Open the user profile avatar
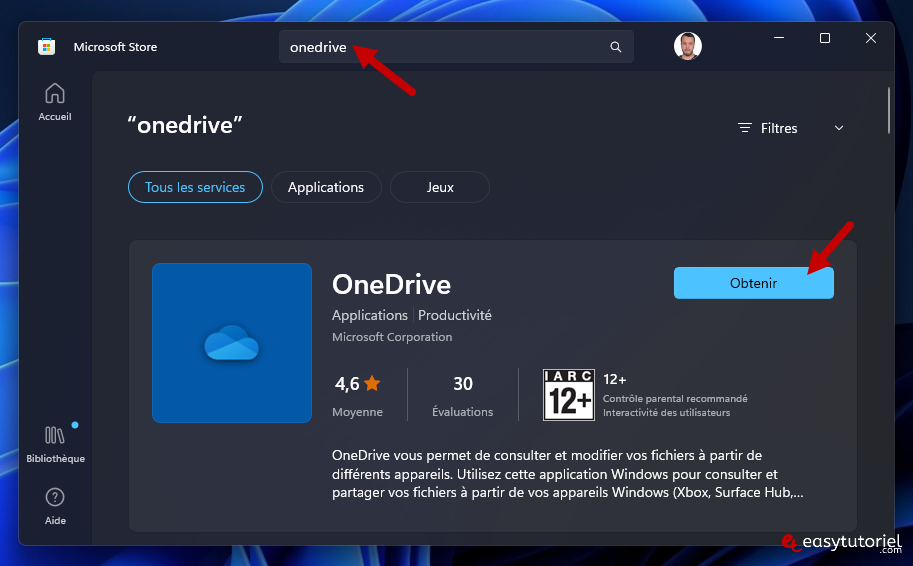The width and height of the screenshot is (913, 566). pos(688,46)
